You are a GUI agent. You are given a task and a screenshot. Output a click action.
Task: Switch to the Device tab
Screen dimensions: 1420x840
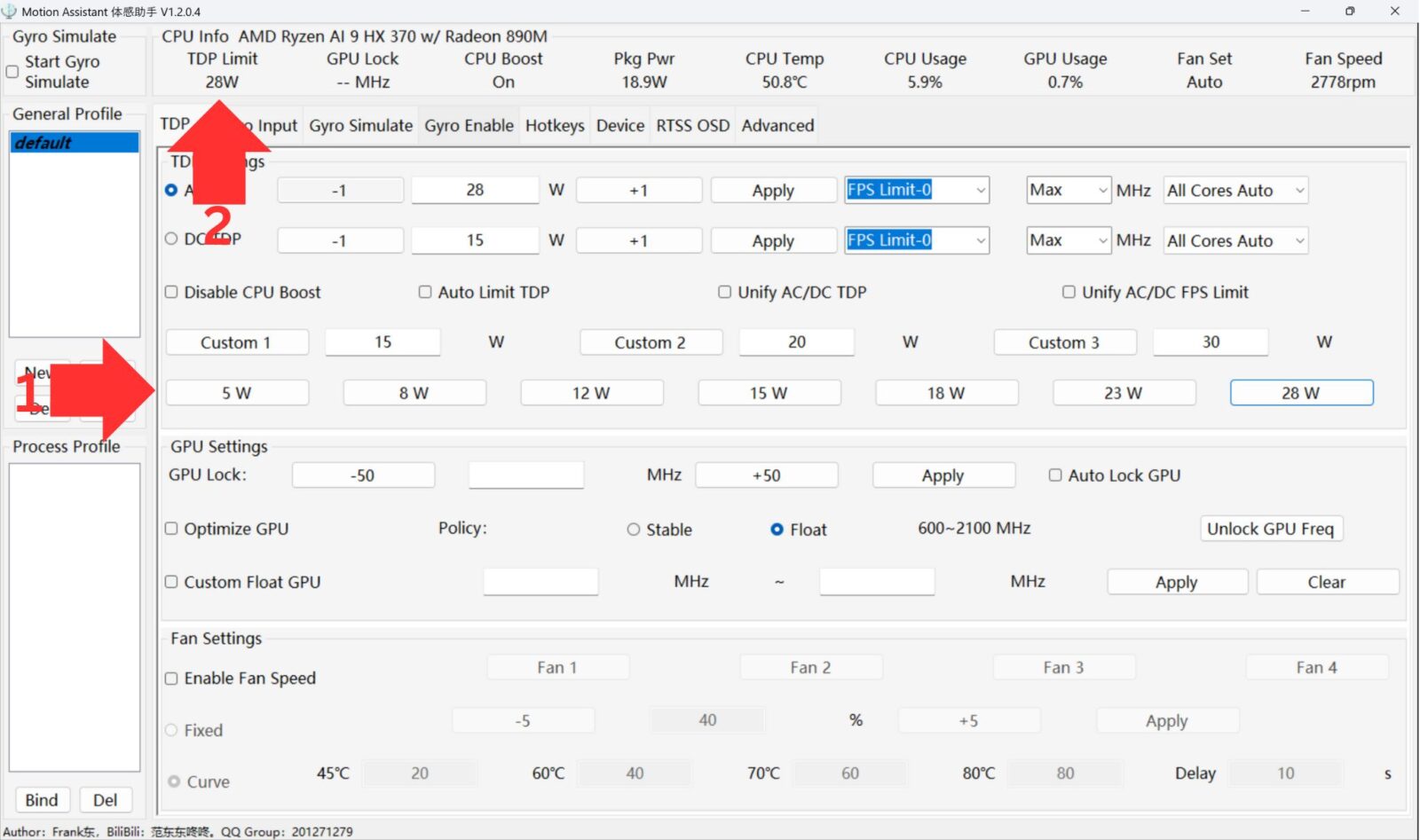coord(619,125)
